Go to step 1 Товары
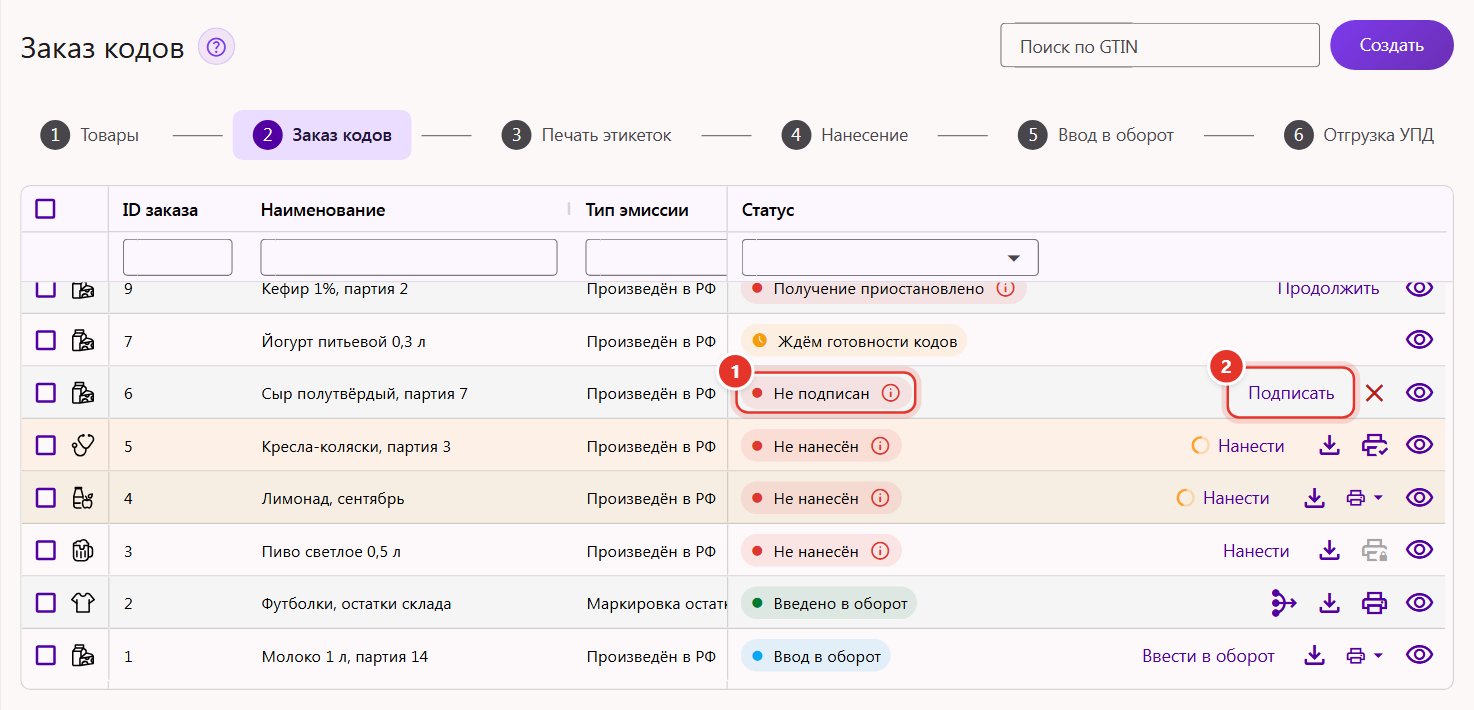This screenshot has width=1474, height=710. [90, 135]
